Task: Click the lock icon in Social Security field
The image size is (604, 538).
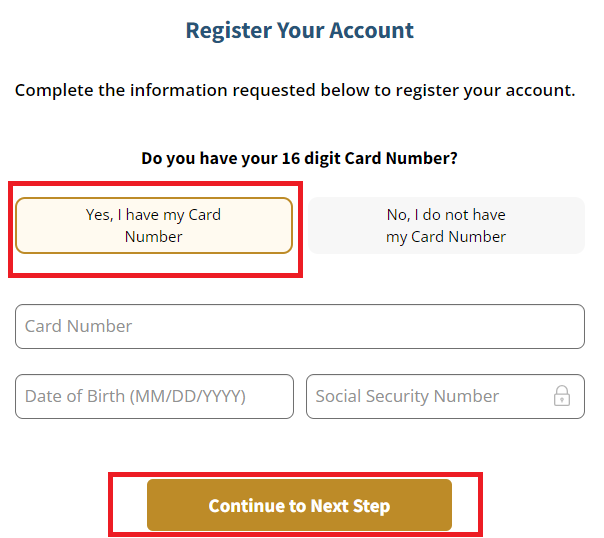Action: point(562,396)
